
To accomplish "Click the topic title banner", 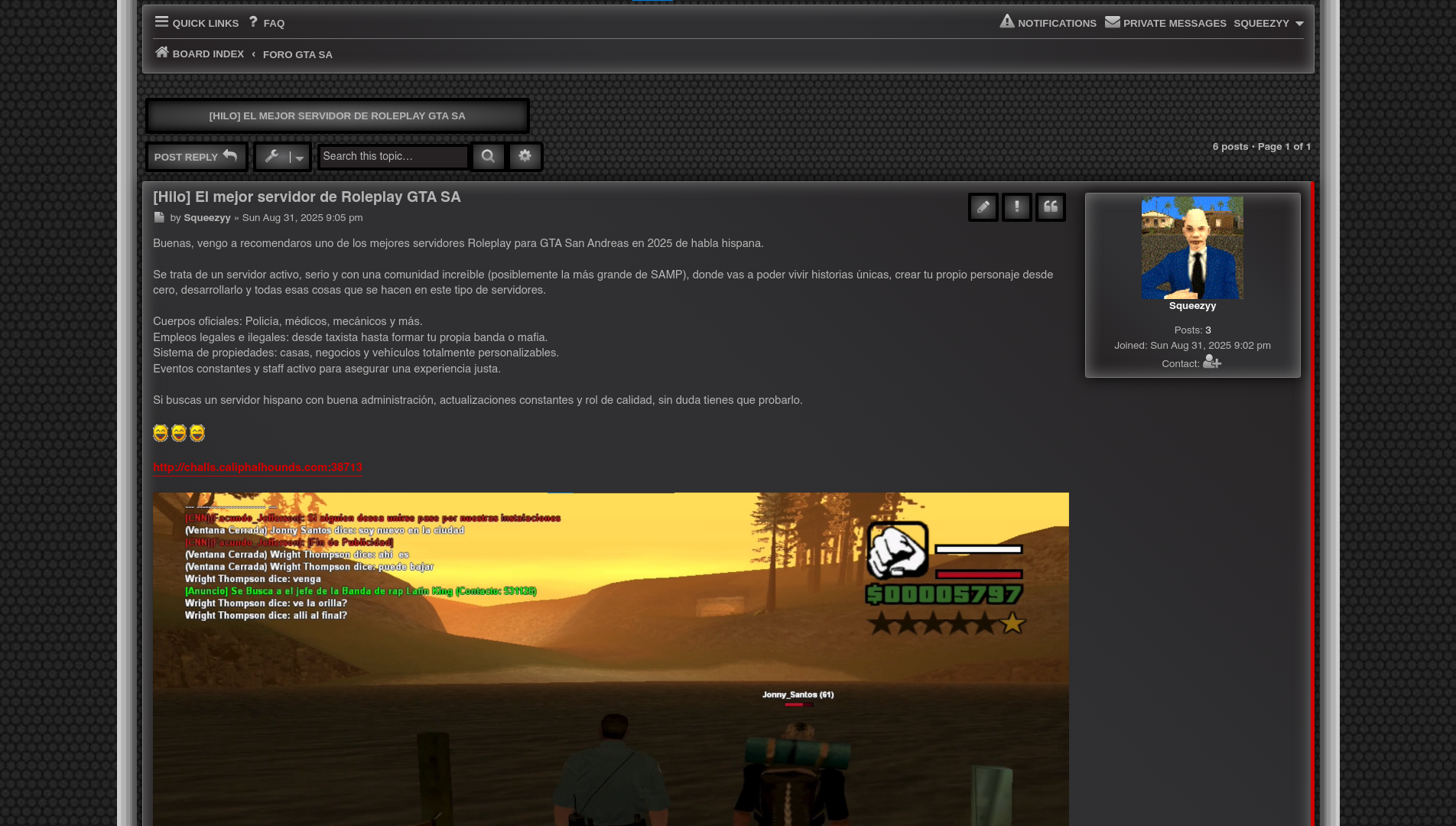I will click(337, 115).
